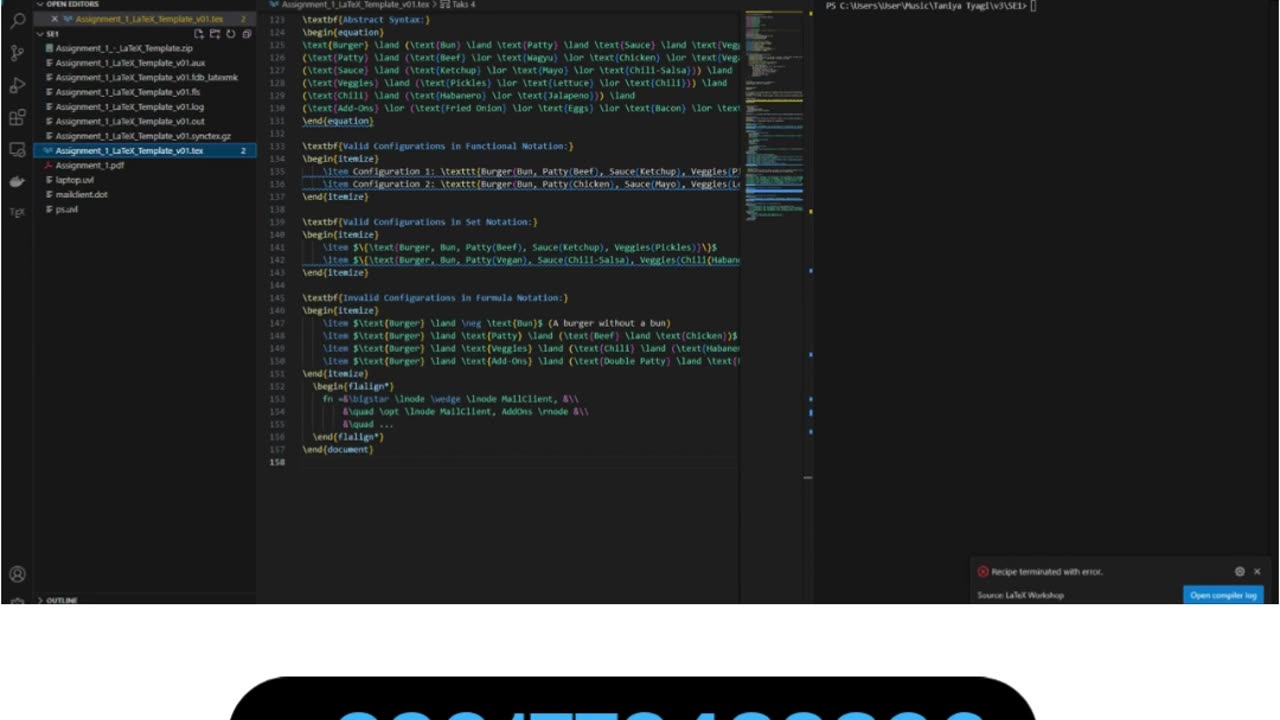The height and width of the screenshot is (720, 1280).
Task: Refresh the SE1 explorer
Action: point(230,34)
